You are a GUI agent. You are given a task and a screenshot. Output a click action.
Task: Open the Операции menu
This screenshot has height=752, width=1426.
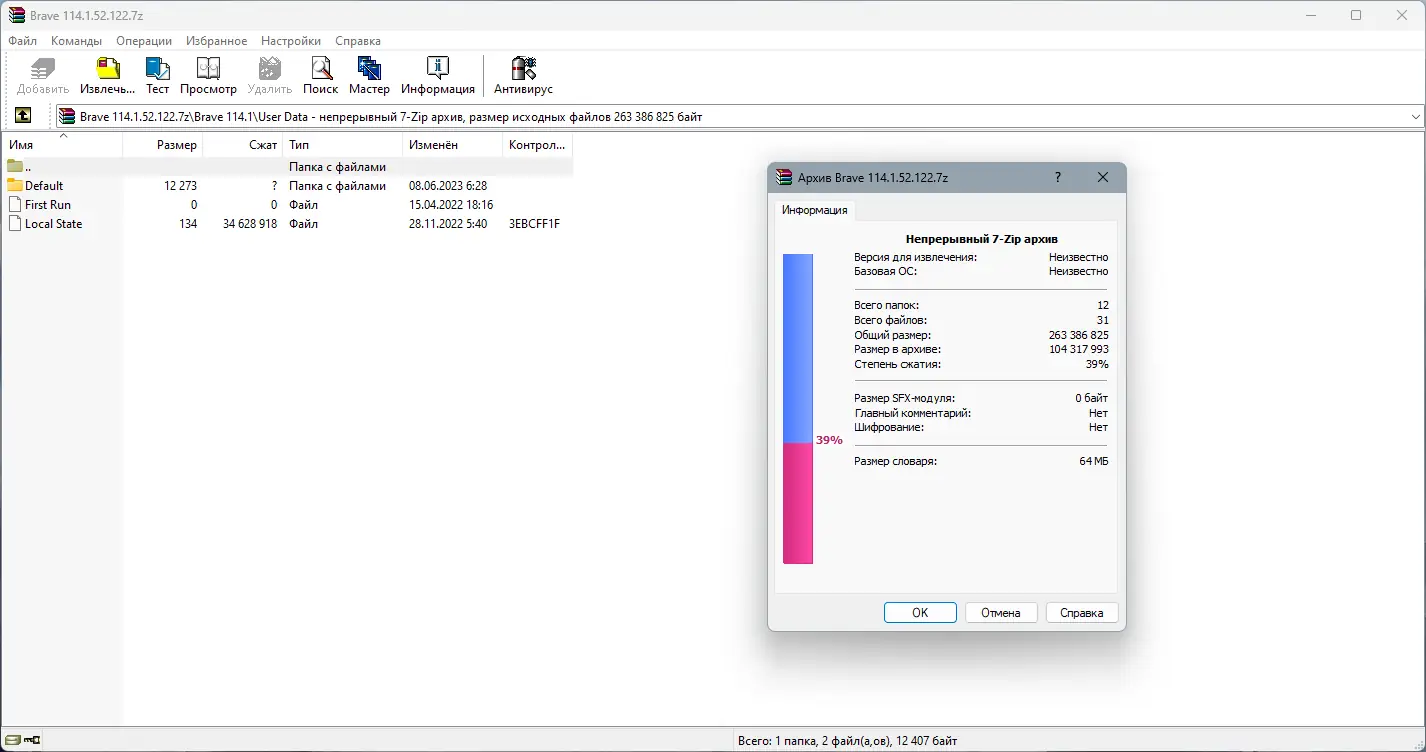144,41
